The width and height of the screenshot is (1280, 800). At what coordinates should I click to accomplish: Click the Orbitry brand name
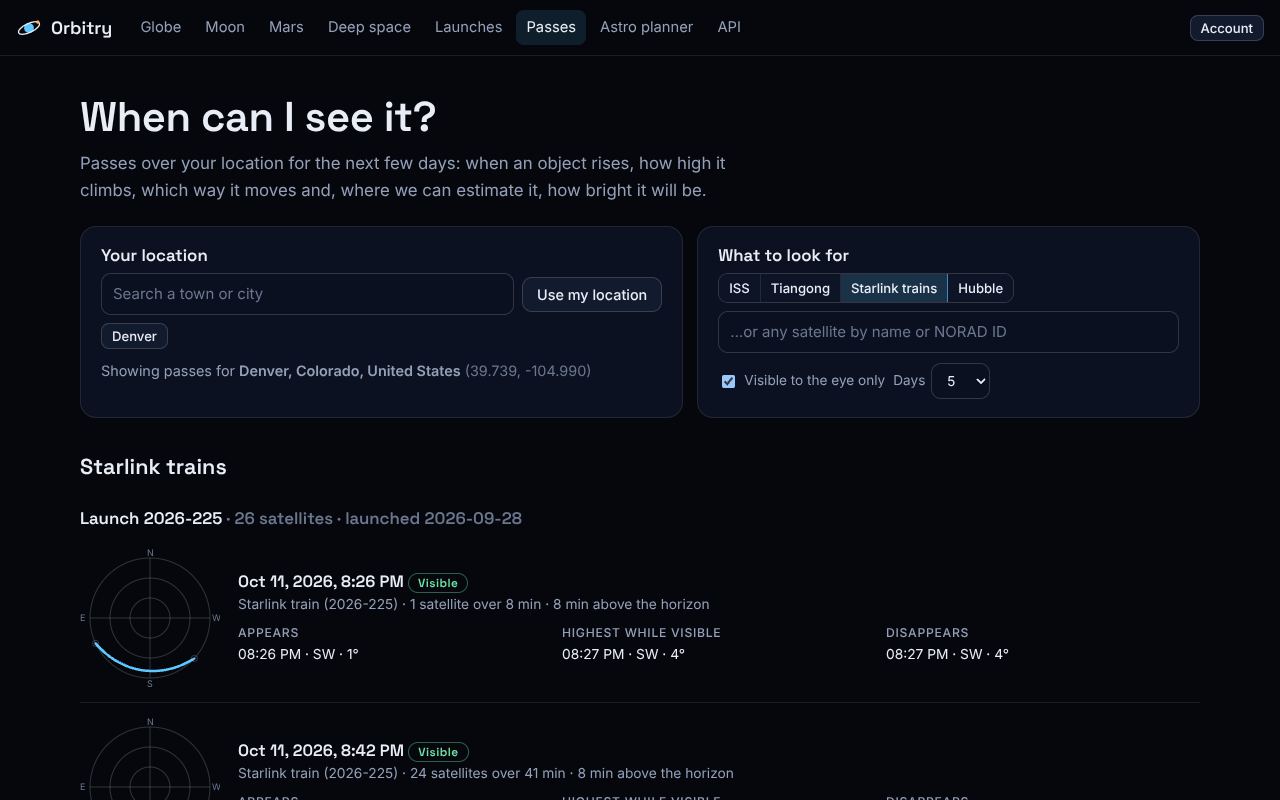pos(81,28)
